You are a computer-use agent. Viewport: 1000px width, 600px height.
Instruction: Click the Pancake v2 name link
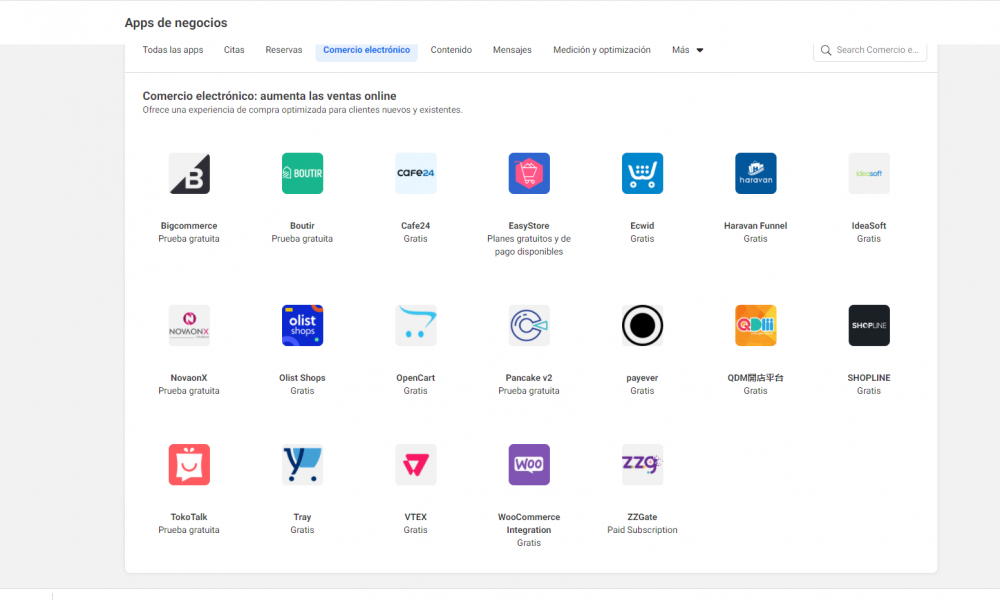point(529,377)
